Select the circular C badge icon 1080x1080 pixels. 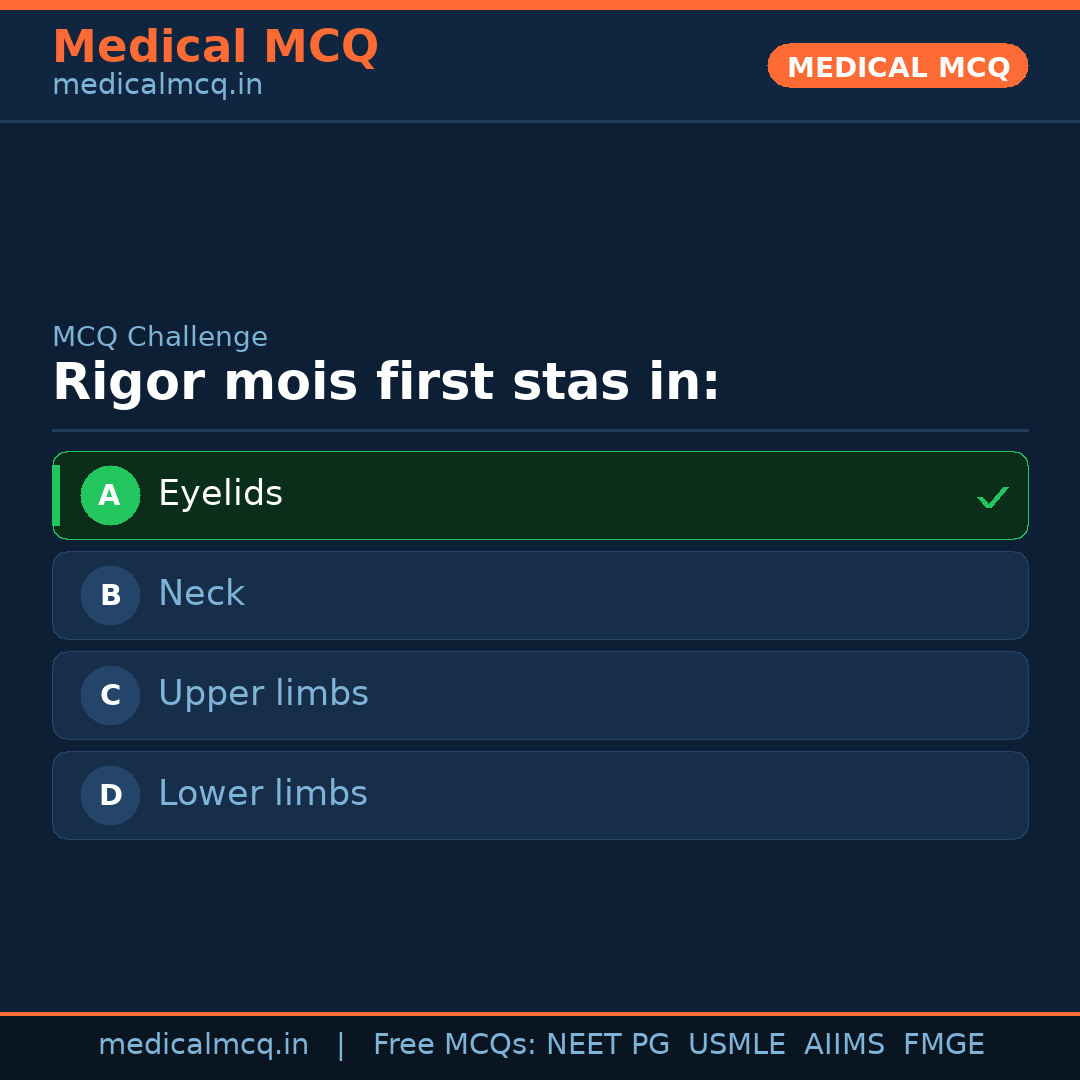pos(110,695)
